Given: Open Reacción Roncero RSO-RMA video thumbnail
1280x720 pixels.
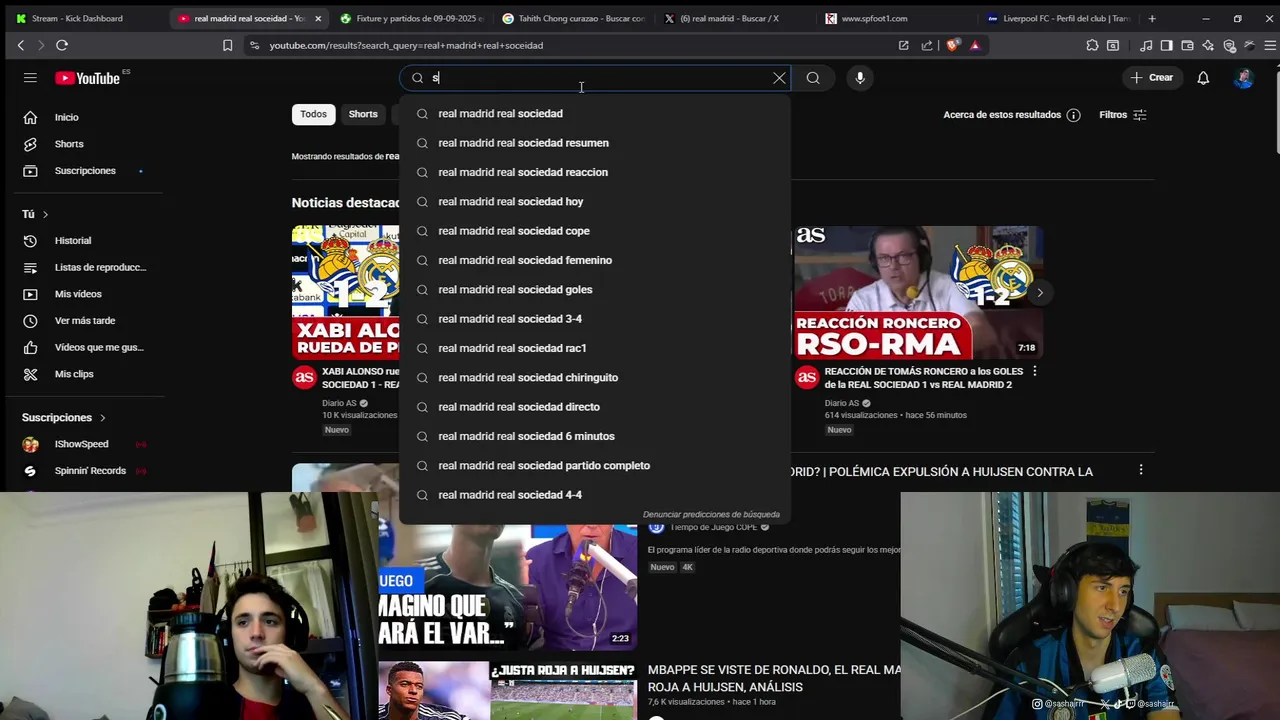Looking at the screenshot, I should point(919,292).
